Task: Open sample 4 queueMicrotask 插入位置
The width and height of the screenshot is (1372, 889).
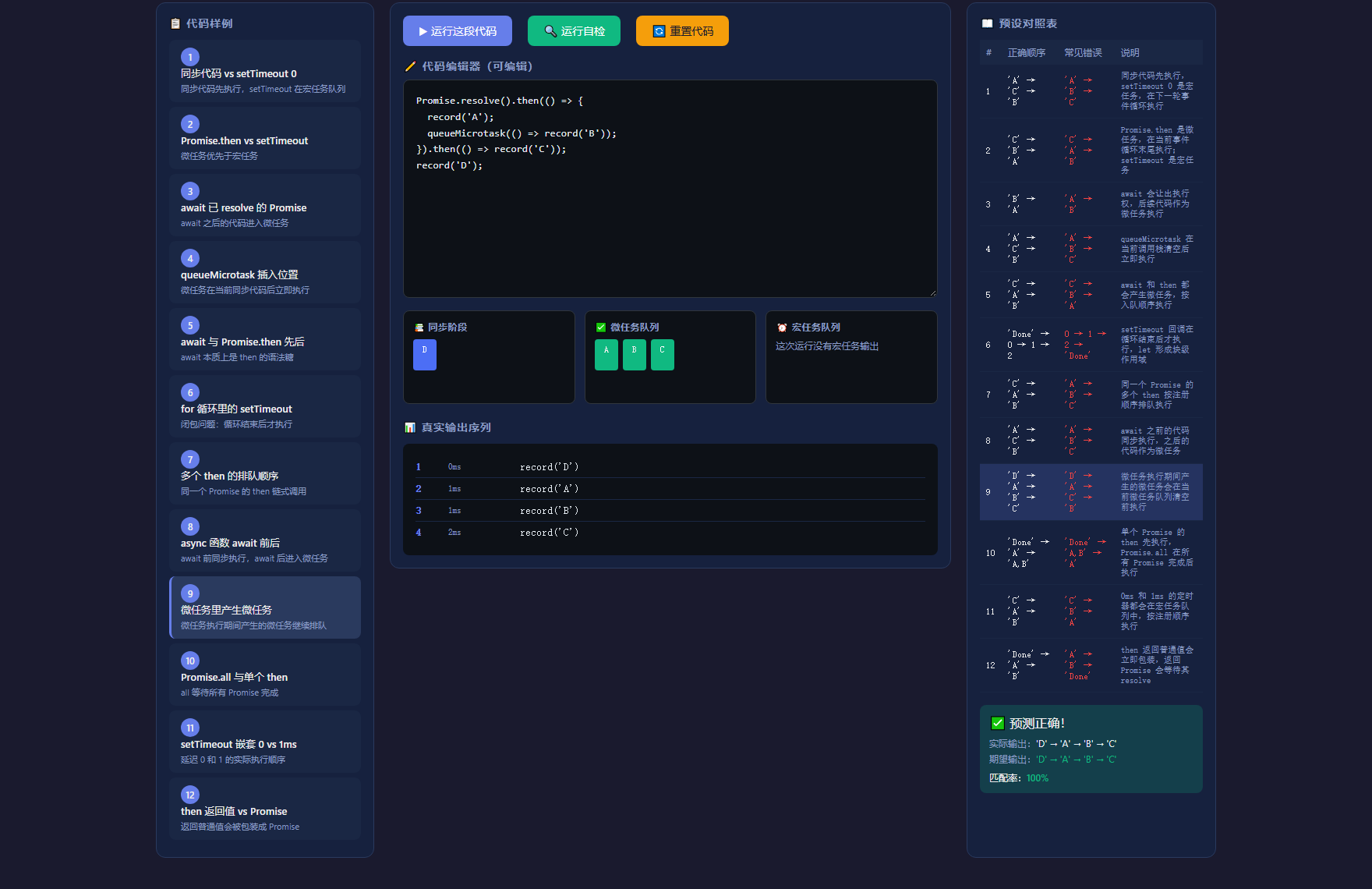Action: point(265,272)
